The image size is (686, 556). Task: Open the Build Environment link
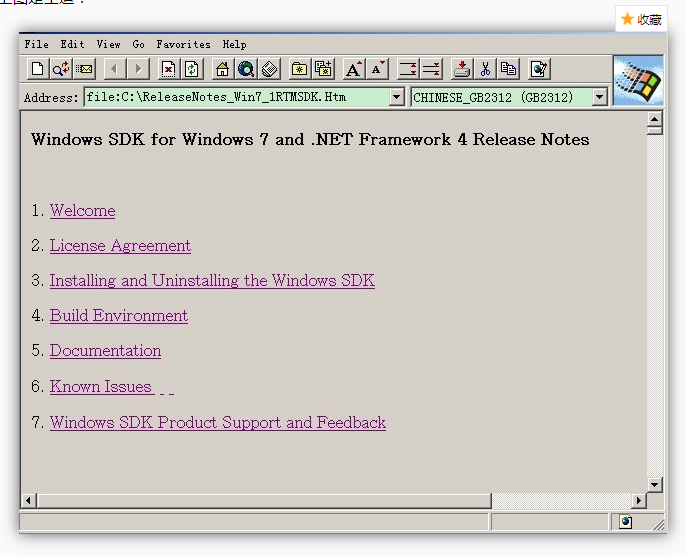tap(119, 315)
